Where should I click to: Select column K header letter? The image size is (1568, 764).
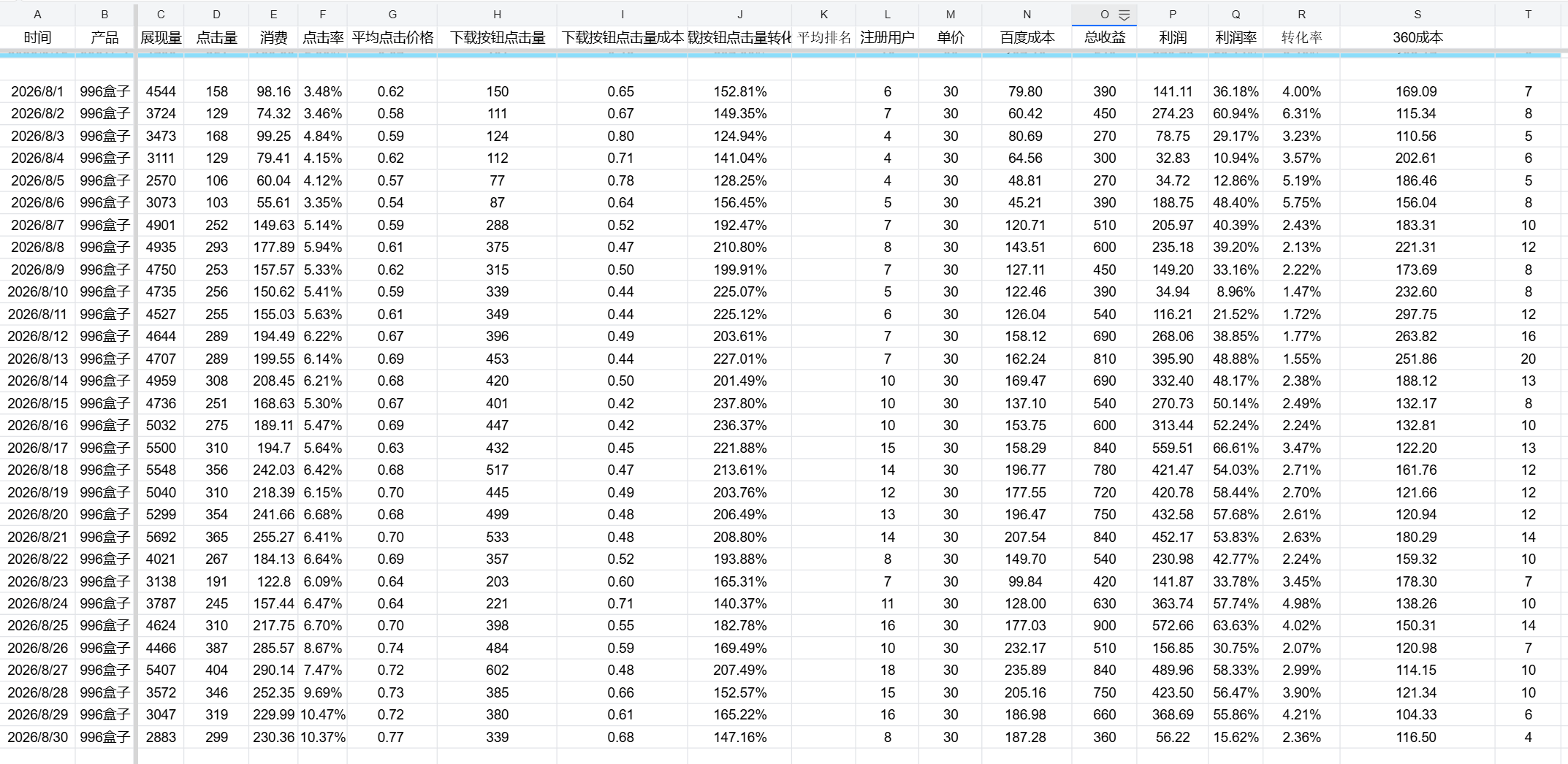tap(823, 15)
